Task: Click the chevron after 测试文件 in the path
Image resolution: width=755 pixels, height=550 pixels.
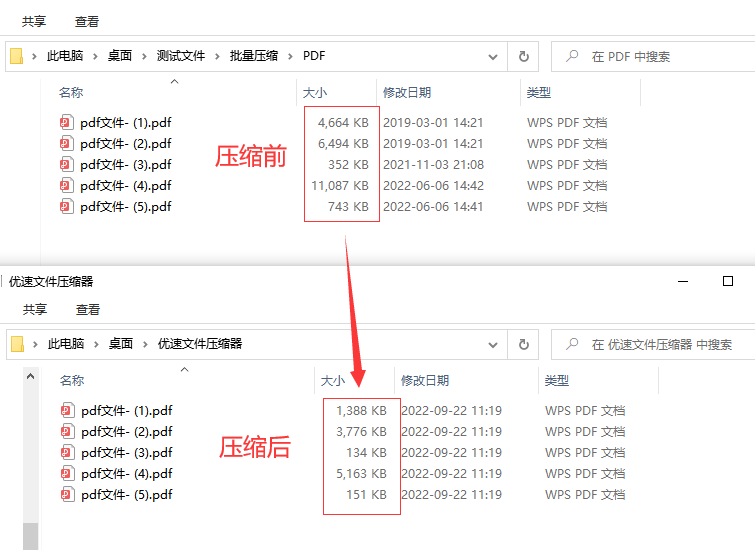Action: click(217, 56)
